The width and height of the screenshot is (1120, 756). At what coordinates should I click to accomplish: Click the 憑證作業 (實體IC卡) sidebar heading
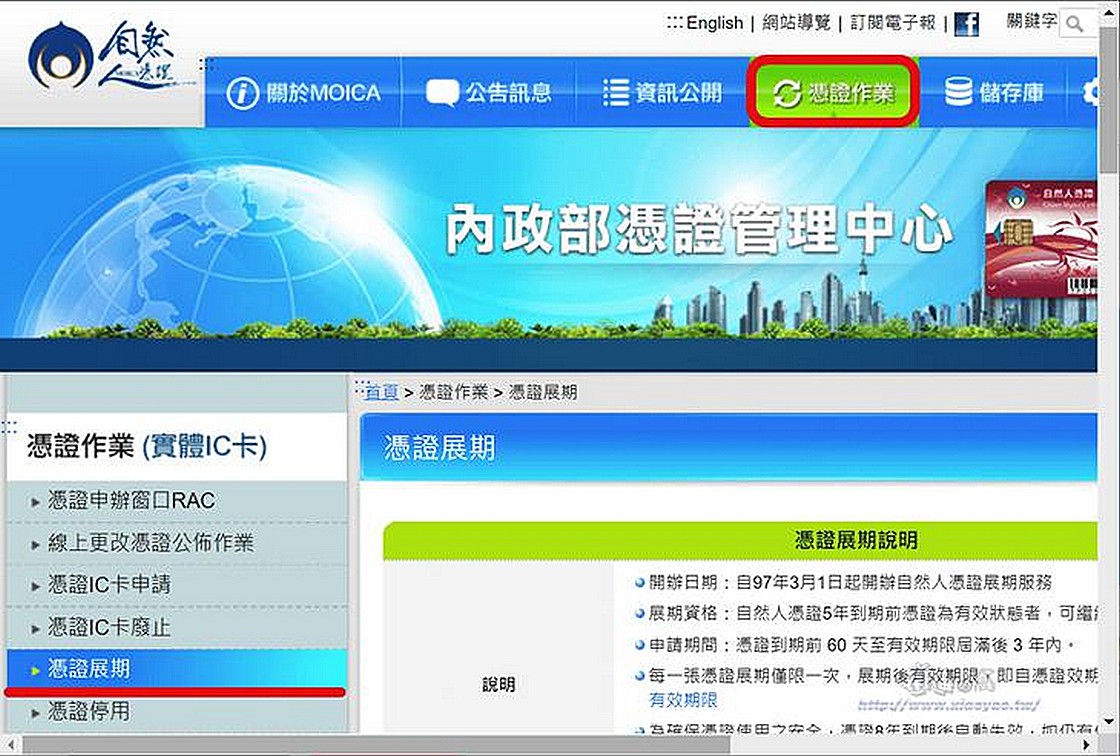coord(147,446)
